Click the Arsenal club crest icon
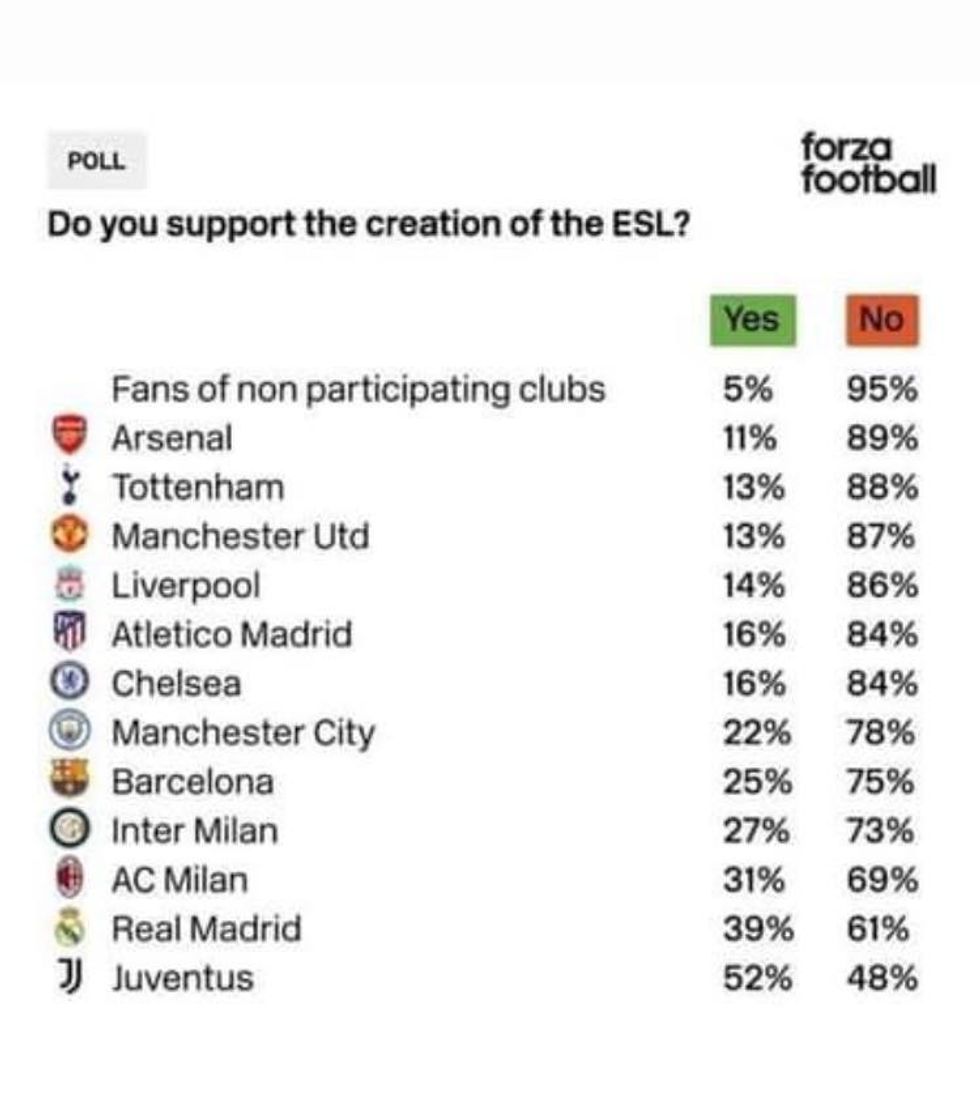Image resolution: width=980 pixels, height=1116 pixels. coord(69,437)
